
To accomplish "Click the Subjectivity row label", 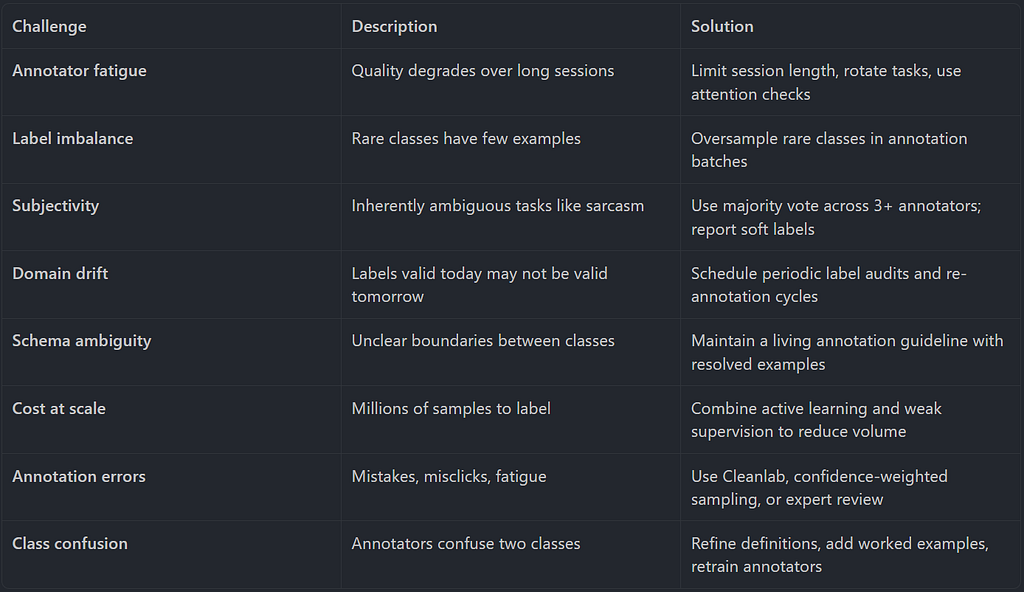I will (x=56, y=206).
